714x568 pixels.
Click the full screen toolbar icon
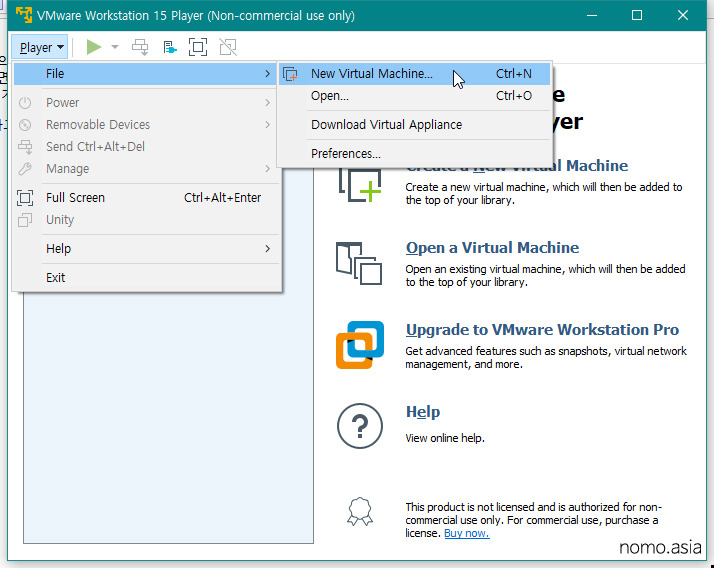198,47
